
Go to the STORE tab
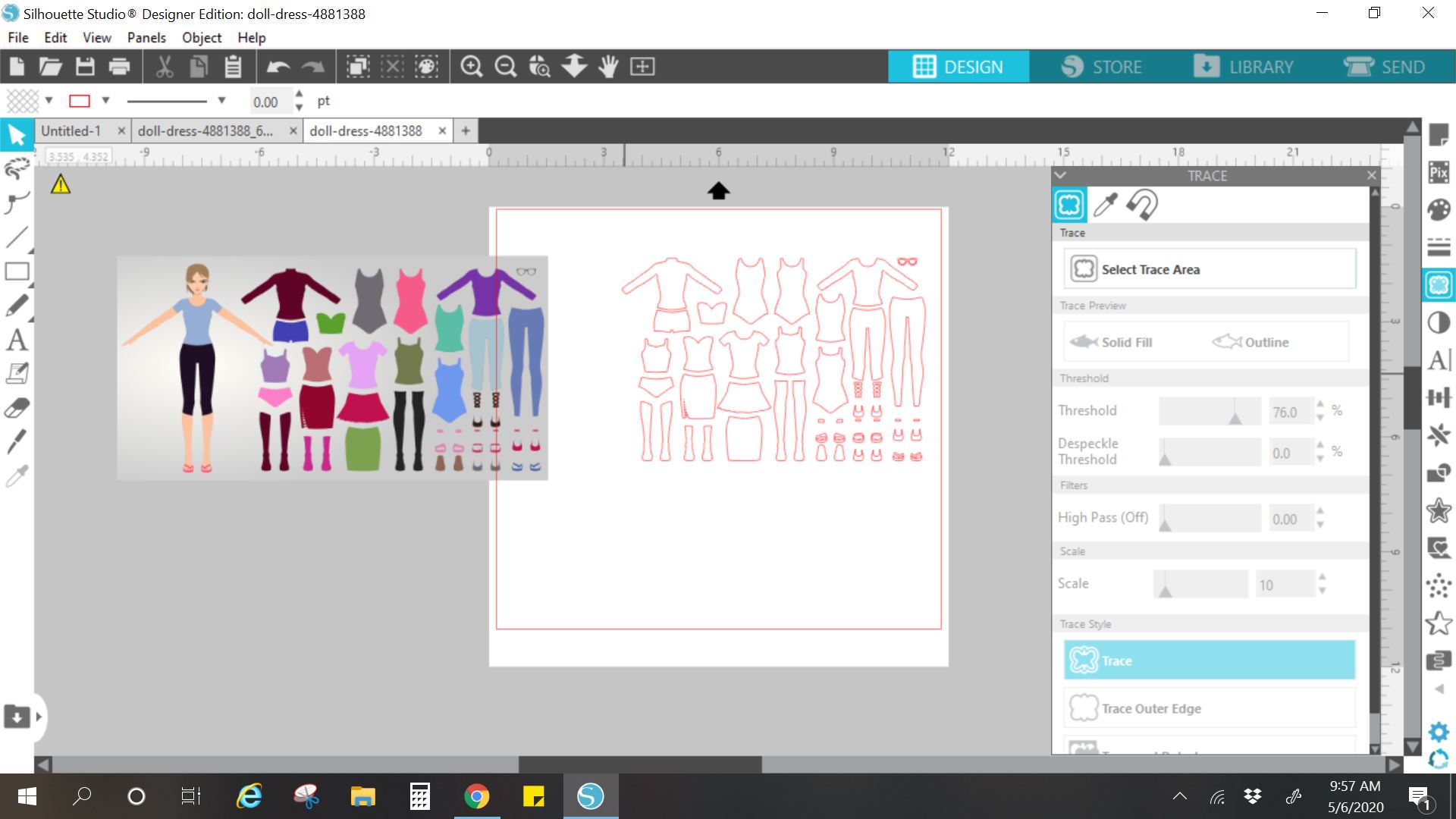click(x=1102, y=67)
